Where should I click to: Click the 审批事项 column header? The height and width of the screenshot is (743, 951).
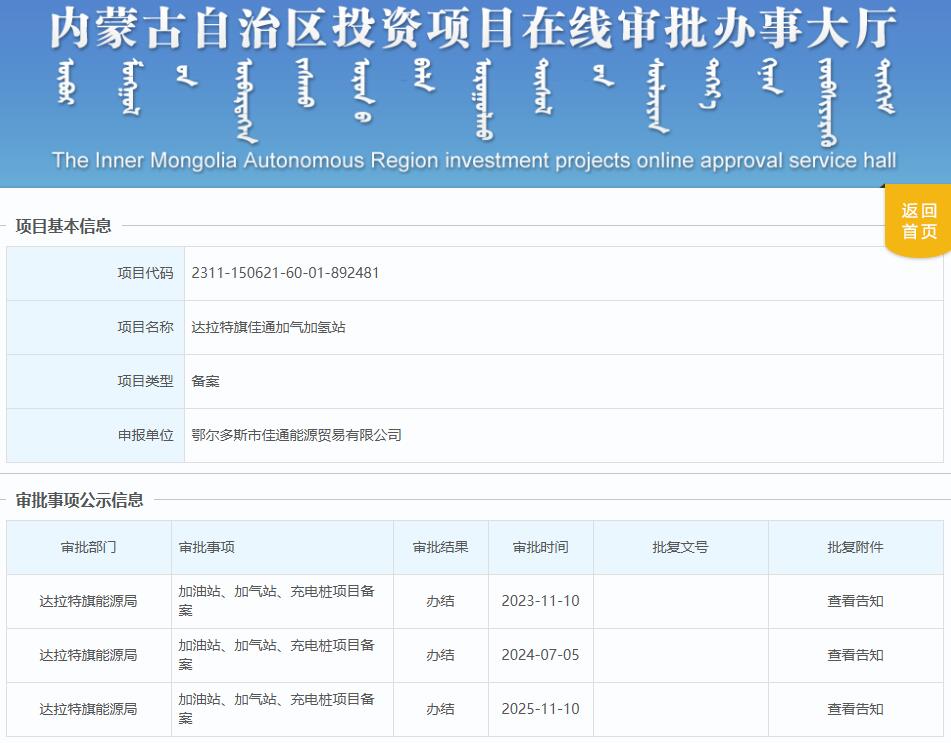point(203,547)
